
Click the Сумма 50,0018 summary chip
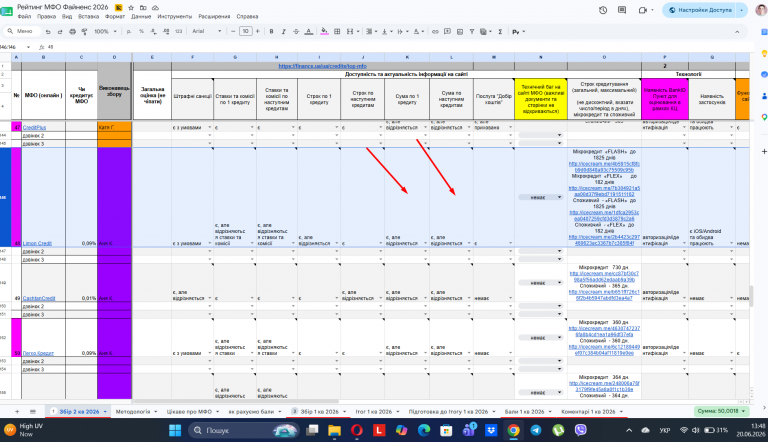pyautogui.click(x=721, y=411)
